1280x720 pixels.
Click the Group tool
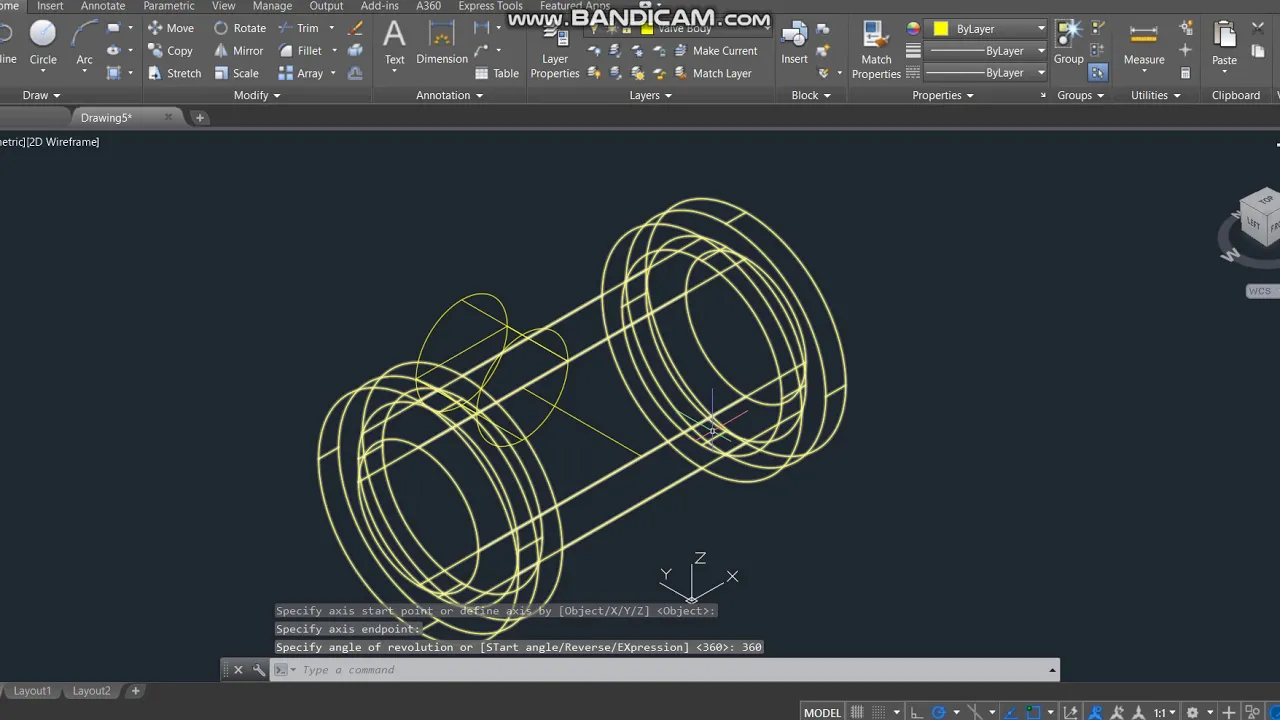[x=1068, y=45]
